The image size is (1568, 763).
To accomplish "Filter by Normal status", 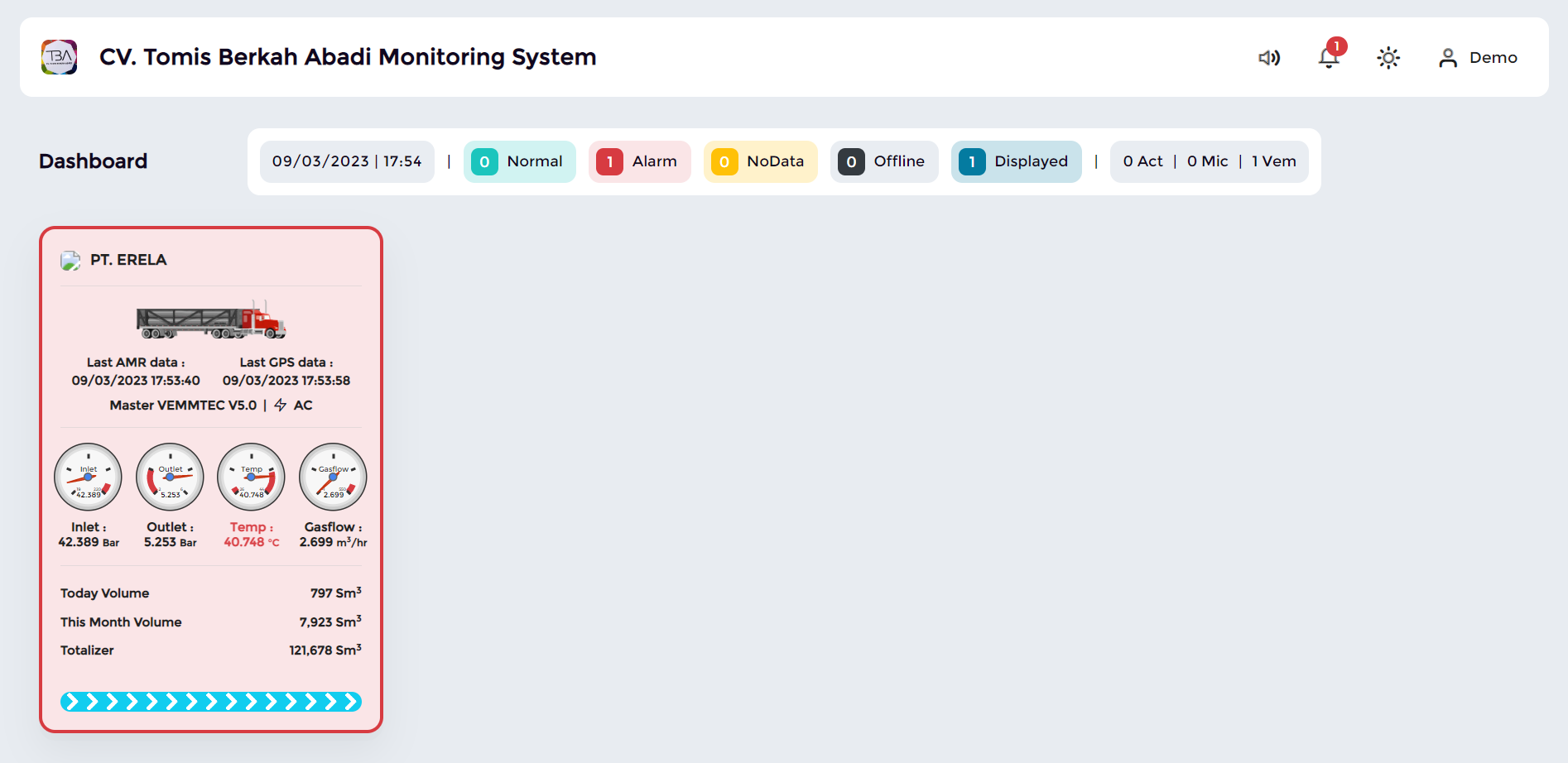I will 519,161.
